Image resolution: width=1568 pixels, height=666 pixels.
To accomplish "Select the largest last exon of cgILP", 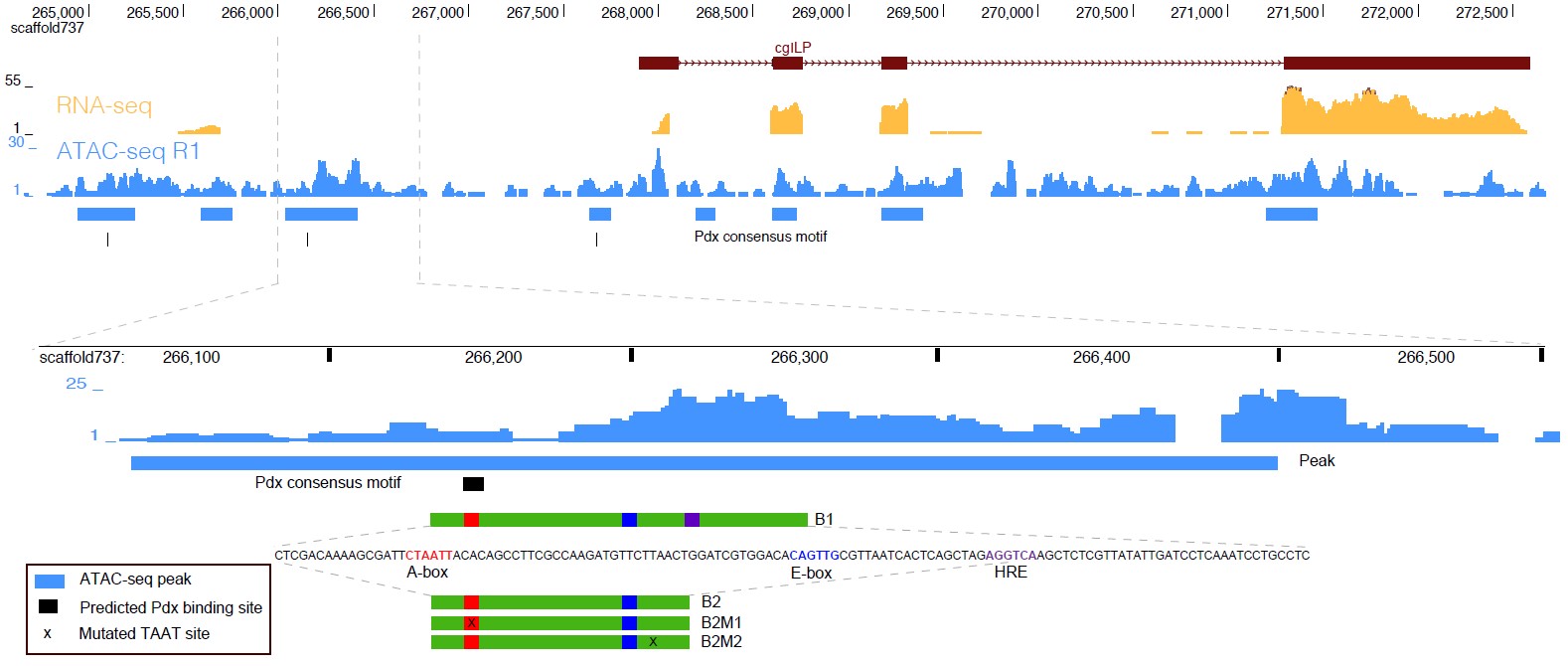I will [1406, 64].
